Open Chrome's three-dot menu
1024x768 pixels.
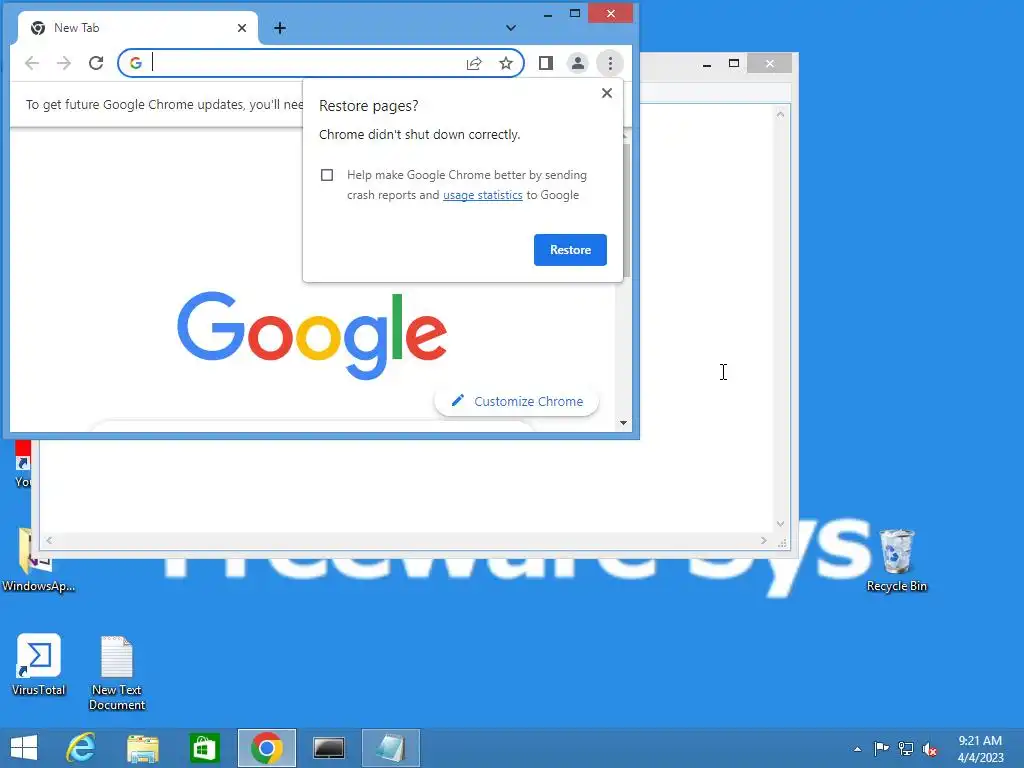coord(610,63)
